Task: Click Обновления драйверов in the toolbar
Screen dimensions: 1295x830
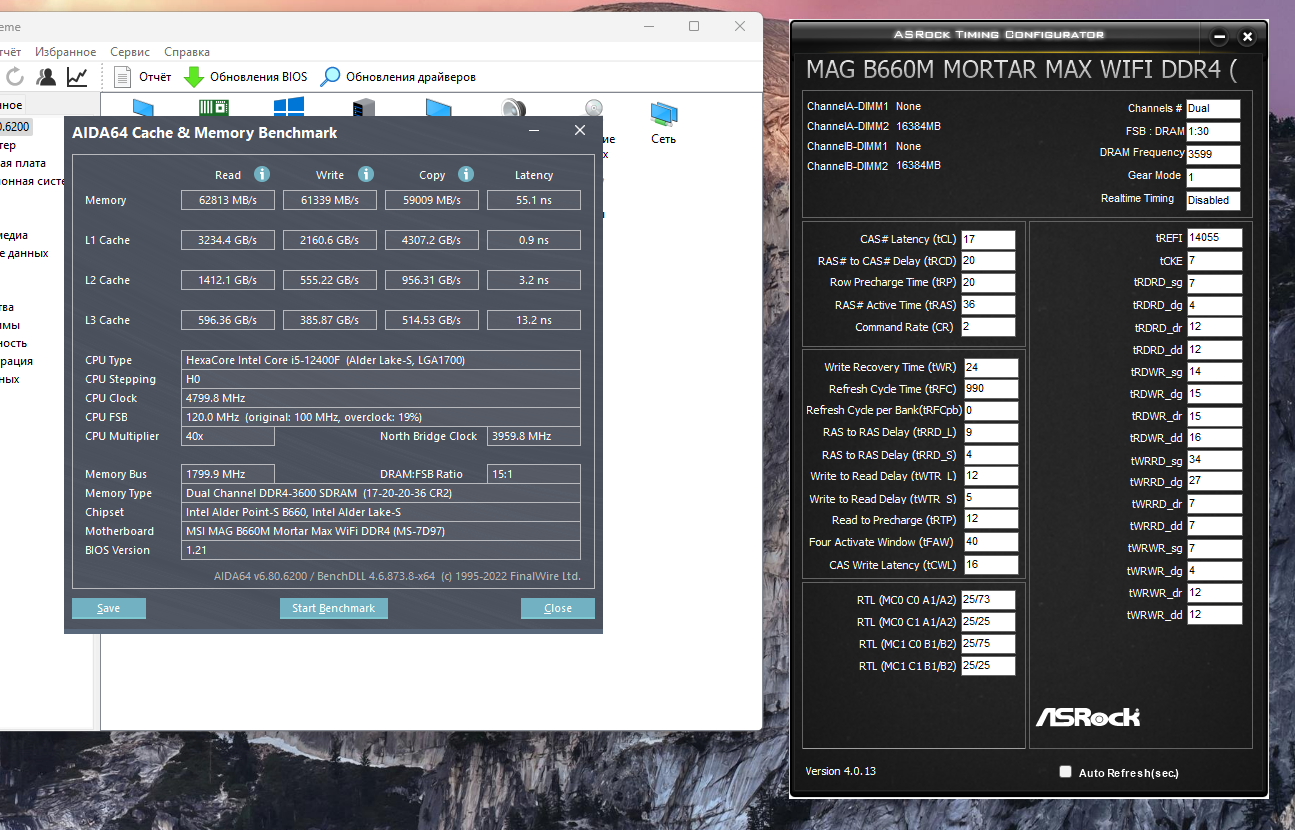Action: pyautogui.click(x=398, y=76)
